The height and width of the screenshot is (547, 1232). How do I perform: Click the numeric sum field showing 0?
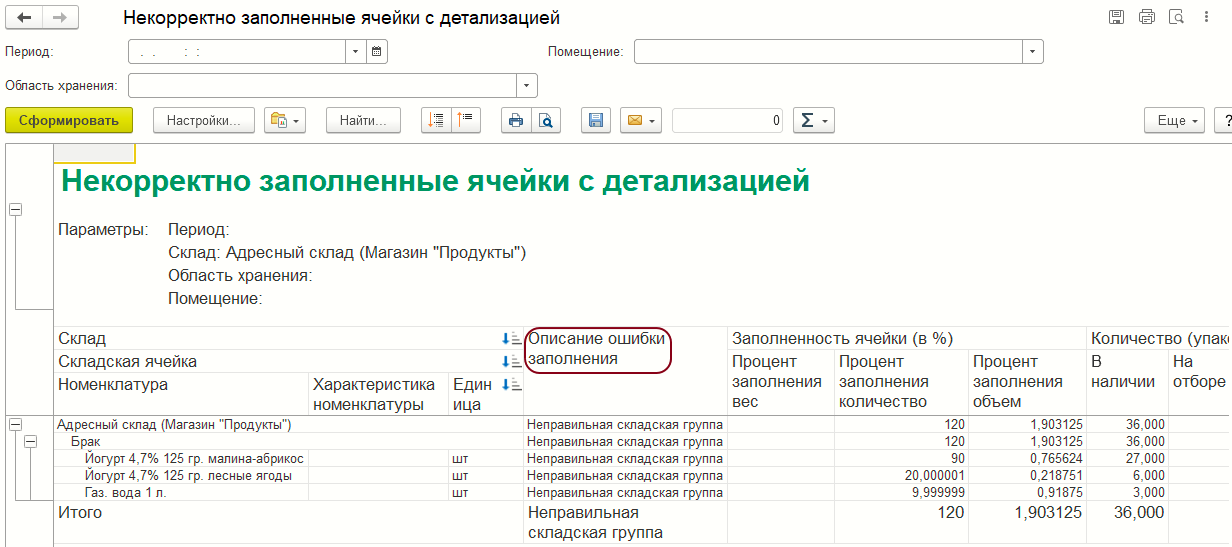728,120
